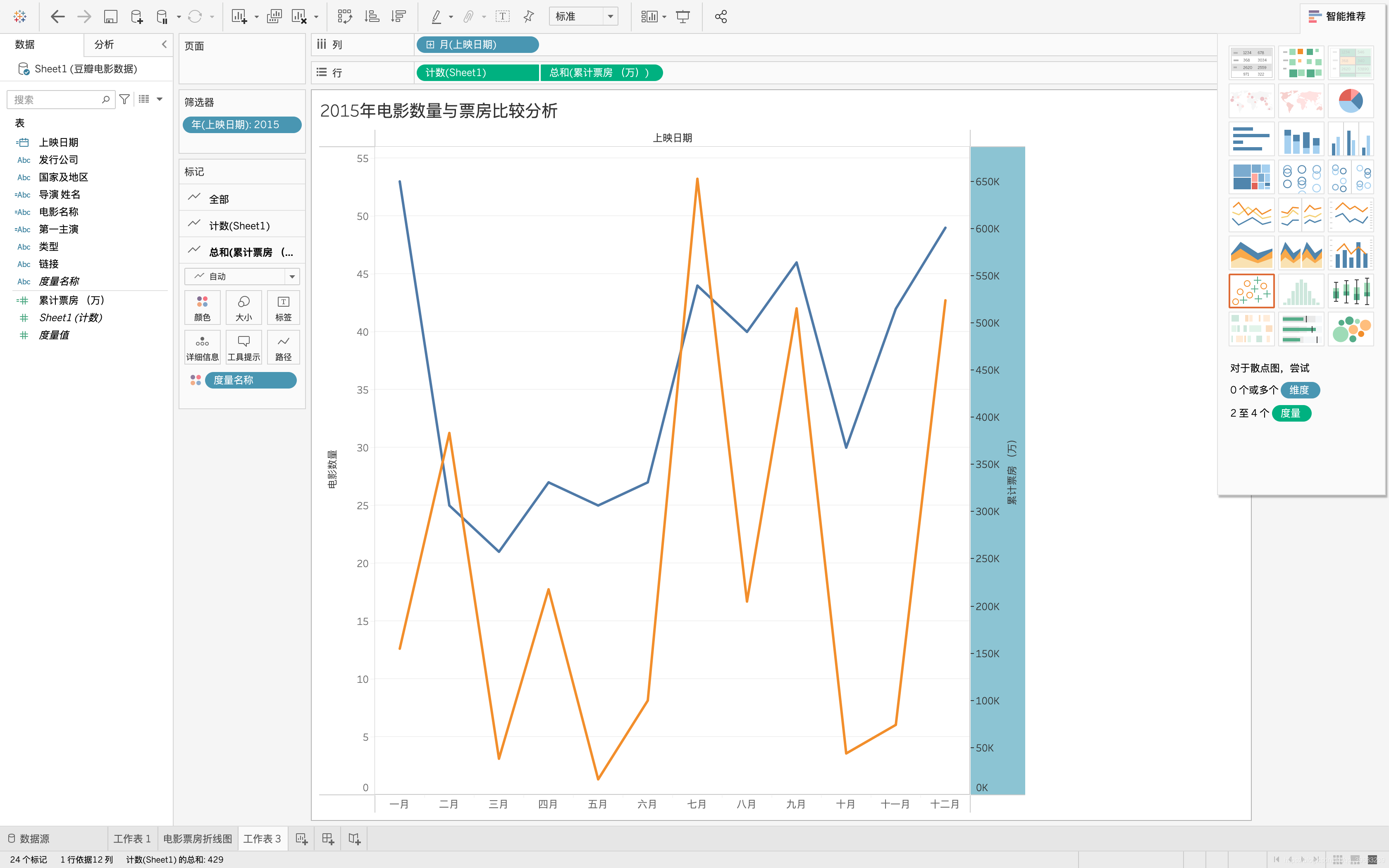Select the pie chart in Show Me

pyautogui.click(x=1350, y=101)
